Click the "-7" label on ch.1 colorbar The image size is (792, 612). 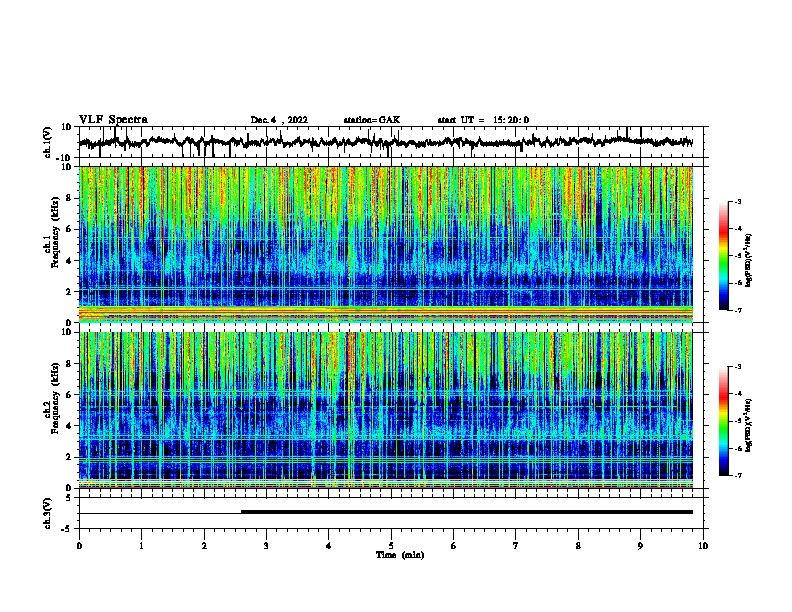pyautogui.click(x=738, y=310)
